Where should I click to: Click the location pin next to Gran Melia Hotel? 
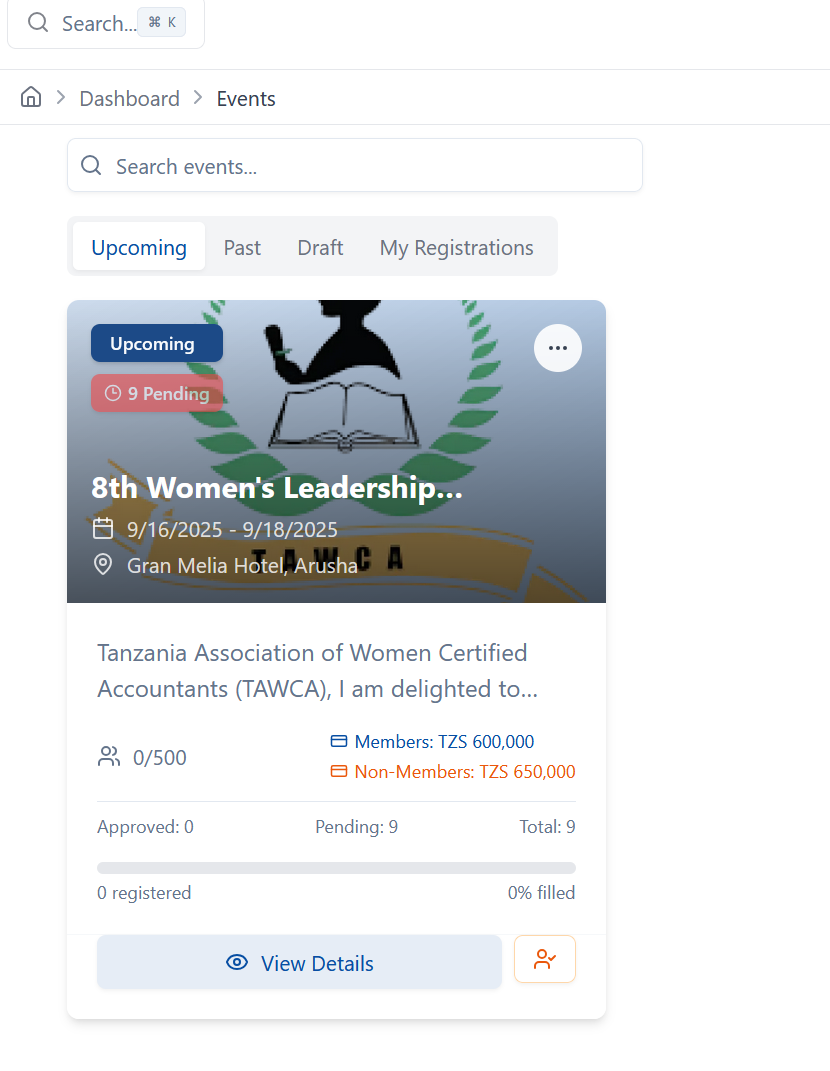tap(103, 565)
